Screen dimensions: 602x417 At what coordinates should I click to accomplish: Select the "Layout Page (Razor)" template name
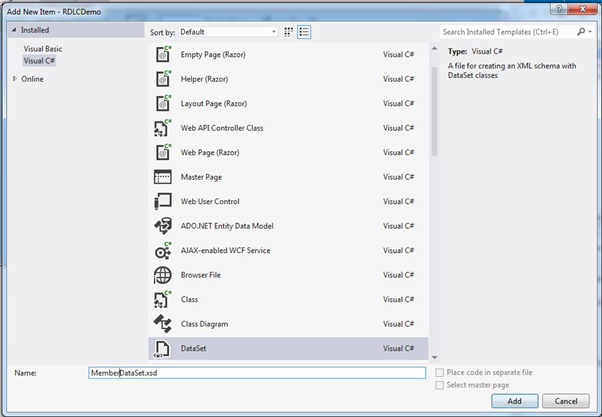click(x=214, y=104)
